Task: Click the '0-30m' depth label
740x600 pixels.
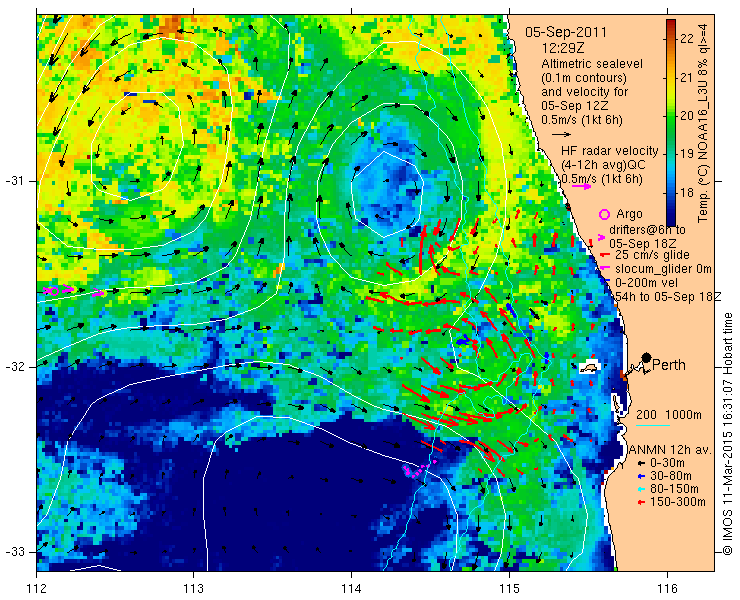Action: [x=667, y=463]
